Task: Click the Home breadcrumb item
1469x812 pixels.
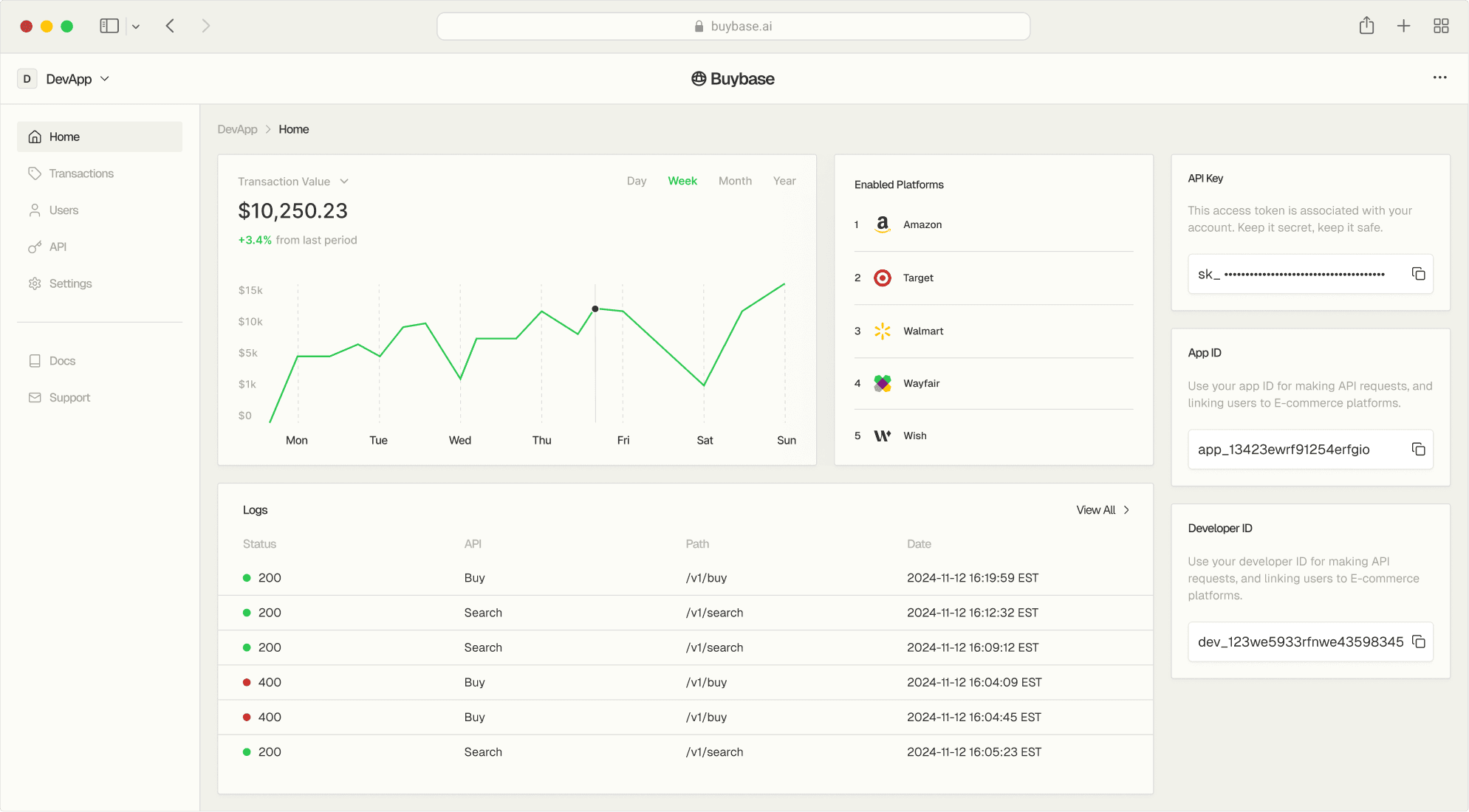Action: pyautogui.click(x=293, y=129)
